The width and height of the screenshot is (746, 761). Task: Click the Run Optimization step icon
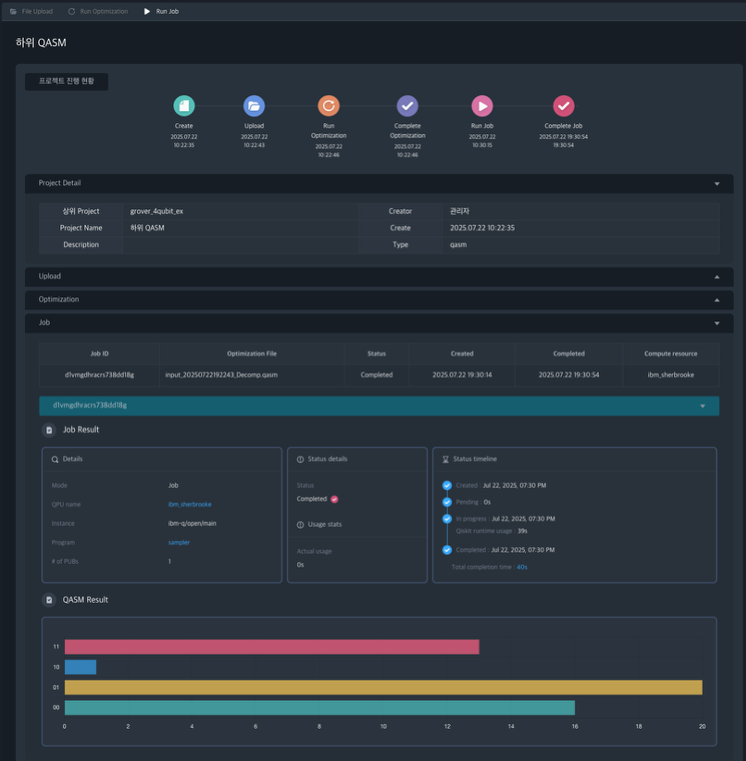pos(328,106)
